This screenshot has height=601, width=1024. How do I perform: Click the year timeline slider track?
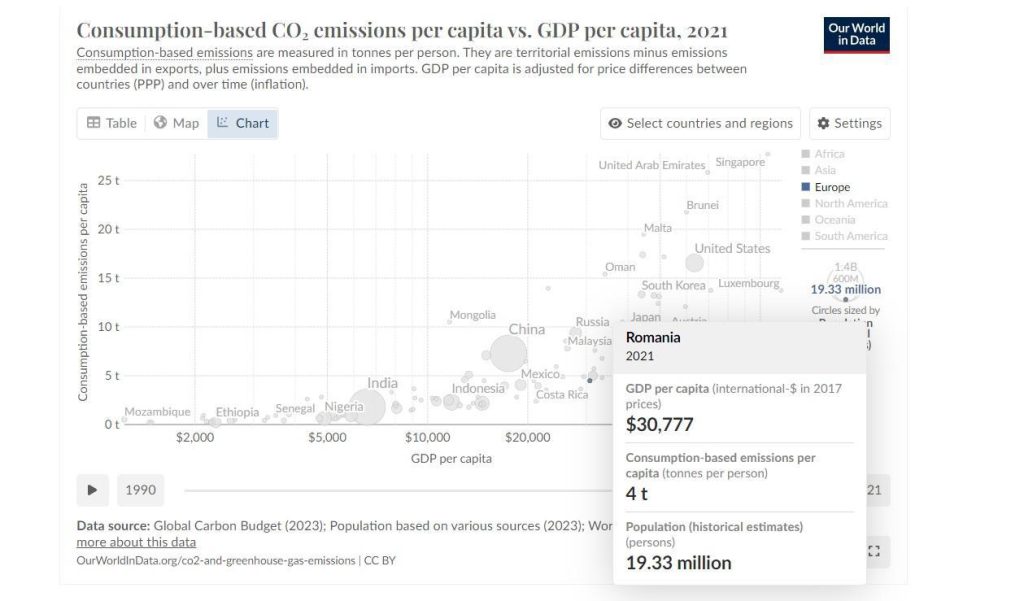pos(398,490)
